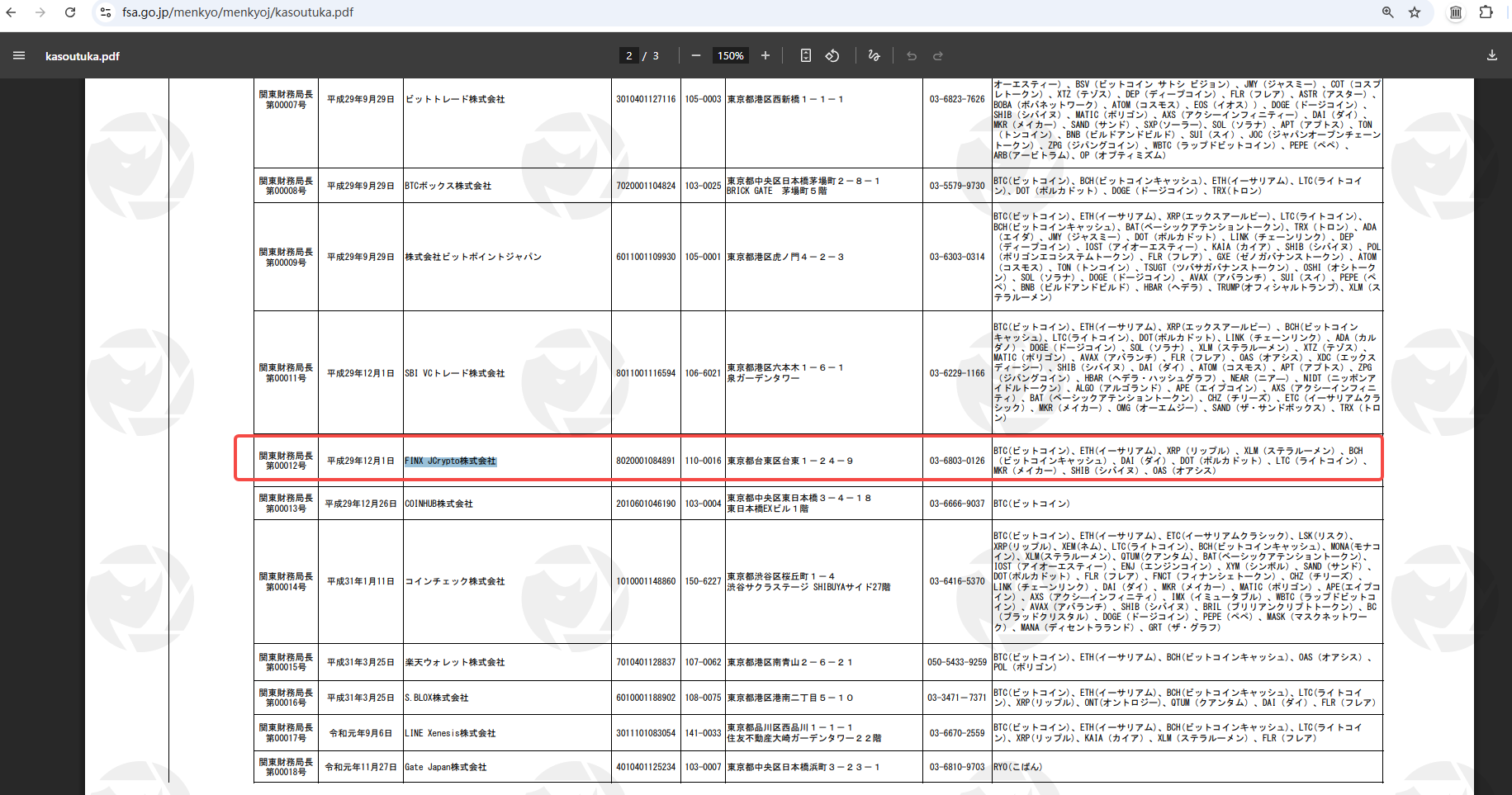Go back to the previous browser page
Screen dimensions: 1512x795
coord(11,12)
